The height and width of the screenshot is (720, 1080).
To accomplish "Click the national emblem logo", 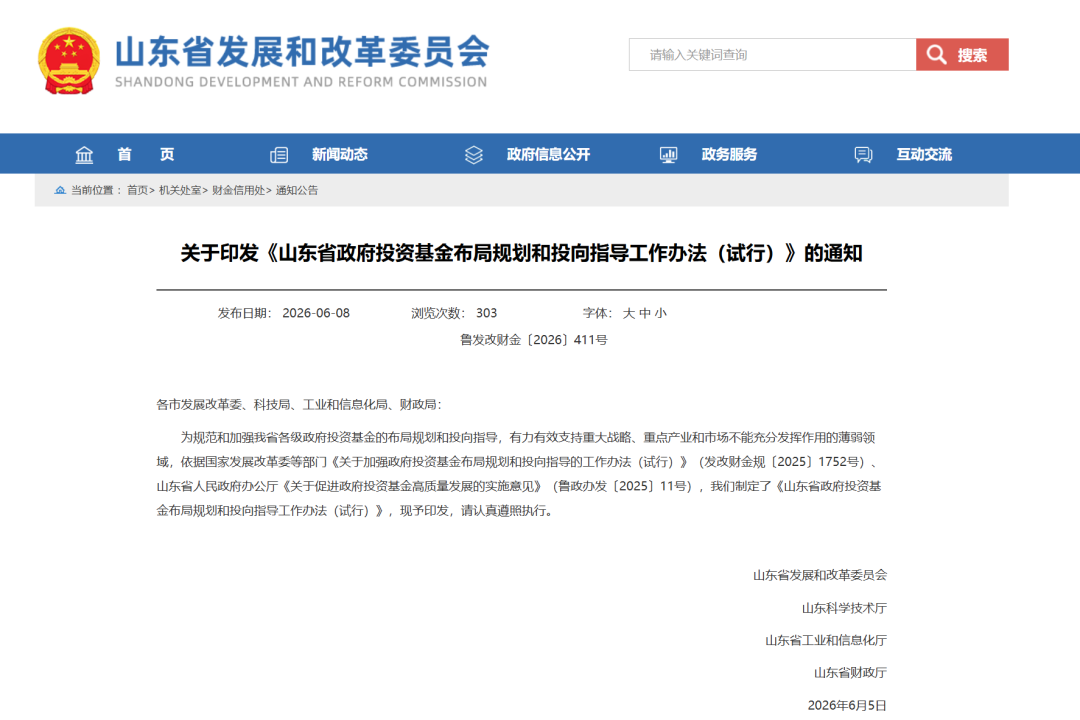I will (x=69, y=61).
